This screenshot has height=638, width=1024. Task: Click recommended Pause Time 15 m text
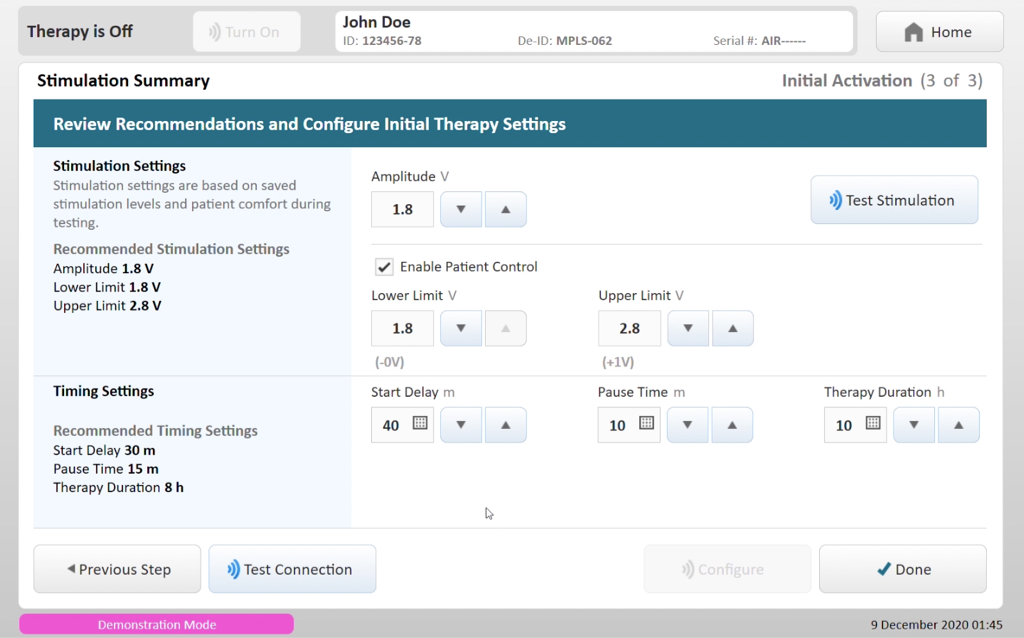(106, 469)
